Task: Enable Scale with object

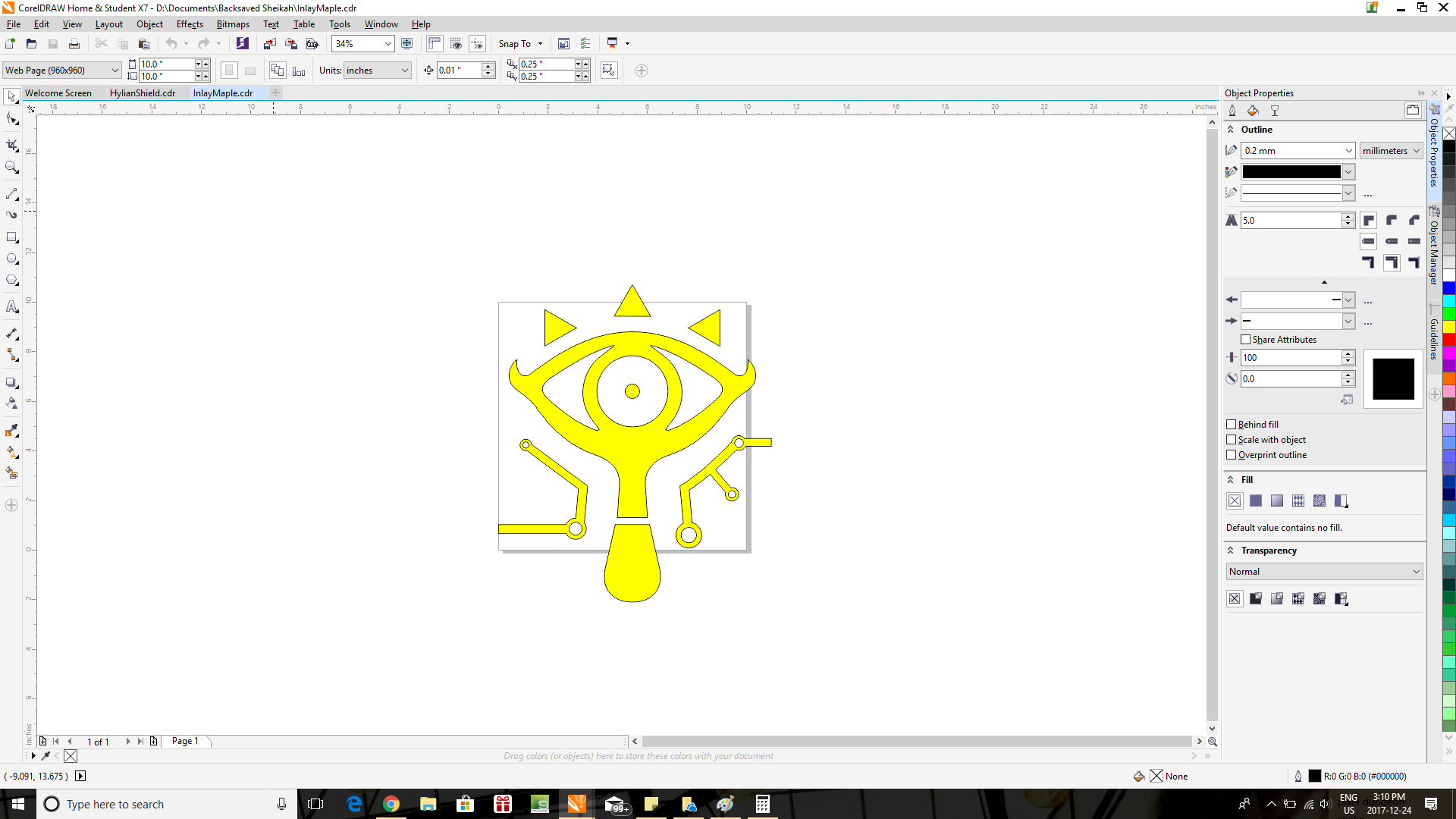Action: [x=1231, y=440]
